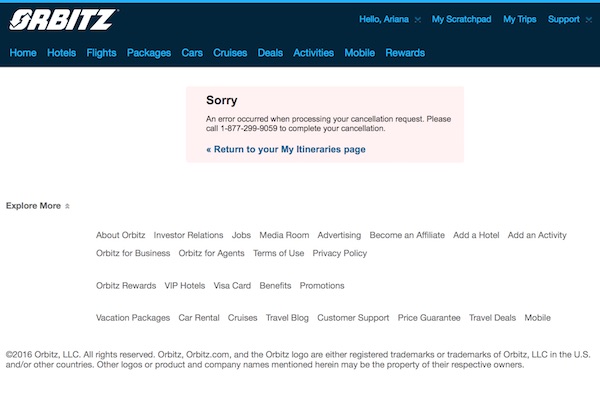The width and height of the screenshot is (600, 400).
Task: Click the Price Guarantee link
Action: pyautogui.click(x=429, y=318)
